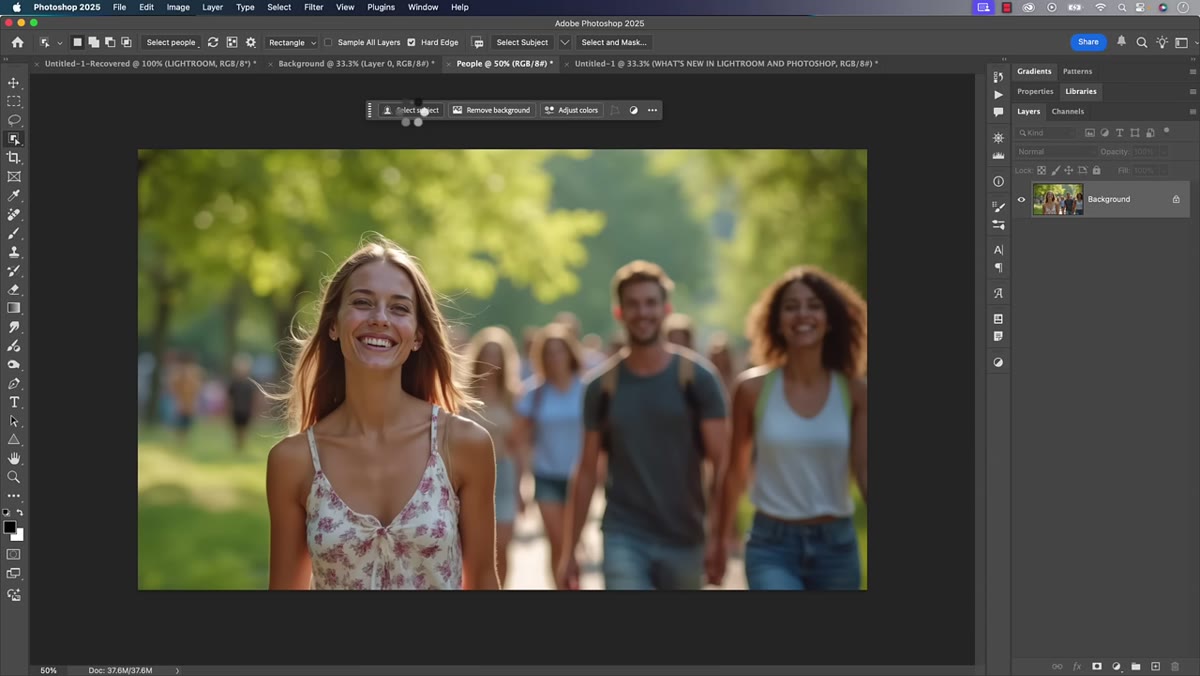Select the Move tool

pos(14,83)
